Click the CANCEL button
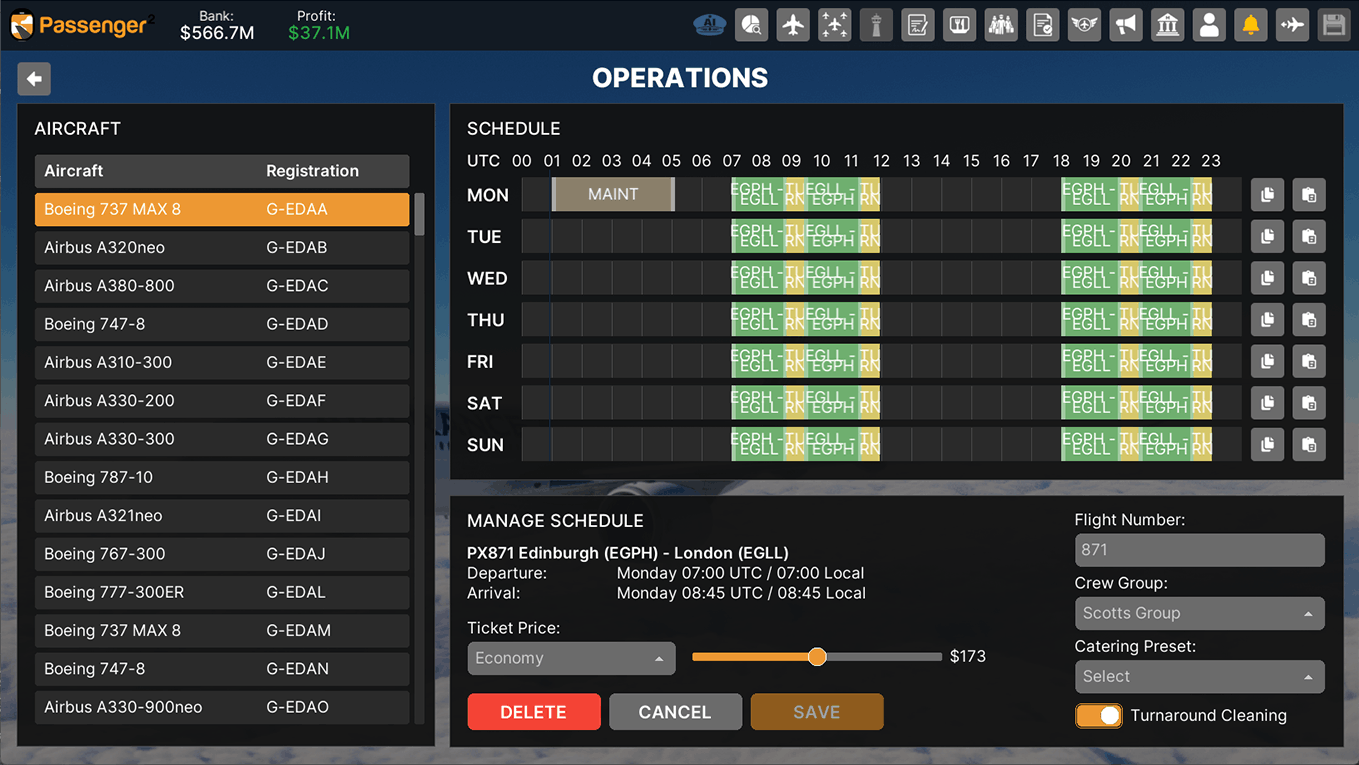 (x=675, y=712)
